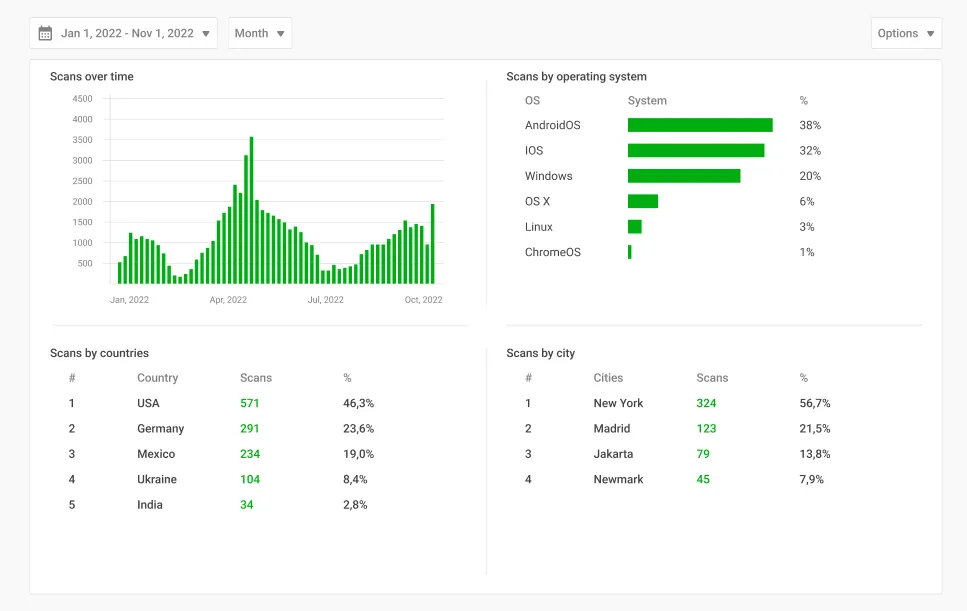Select the IOS bar in system chart
This screenshot has width=967, height=611.
(x=696, y=151)
